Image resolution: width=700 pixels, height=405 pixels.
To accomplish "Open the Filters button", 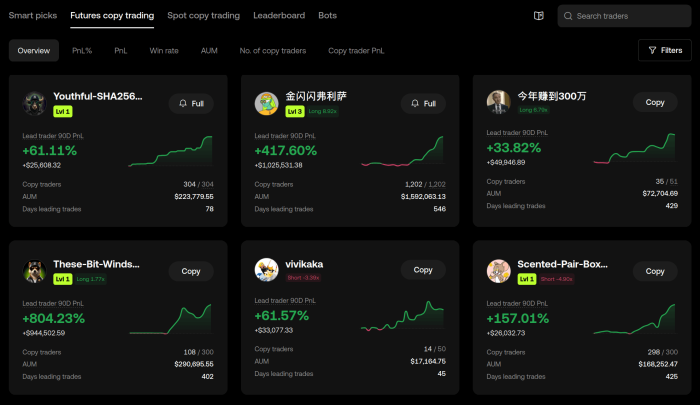I will 665,50.
